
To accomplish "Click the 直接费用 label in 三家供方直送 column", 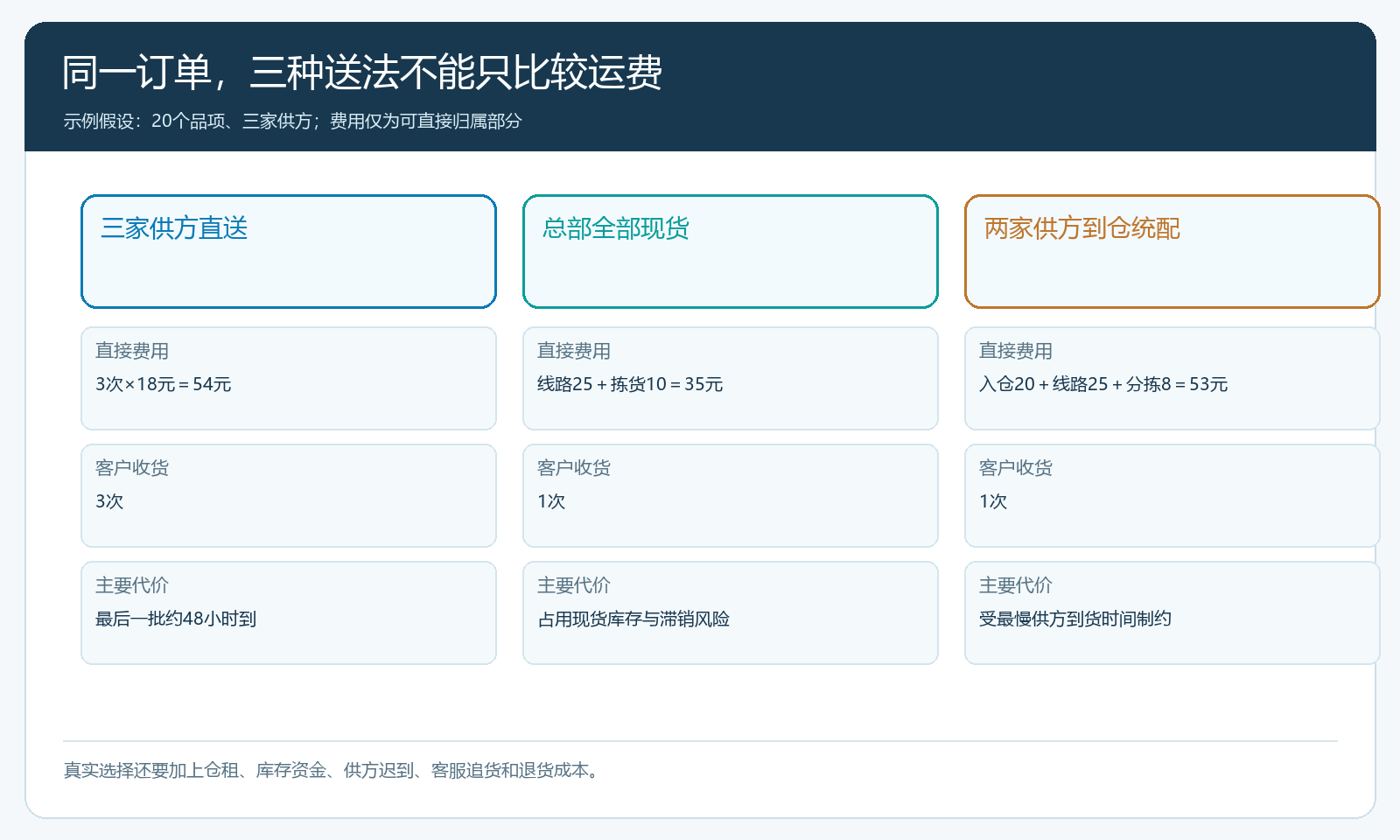I will pyautogui.click(x=132, y=351).
